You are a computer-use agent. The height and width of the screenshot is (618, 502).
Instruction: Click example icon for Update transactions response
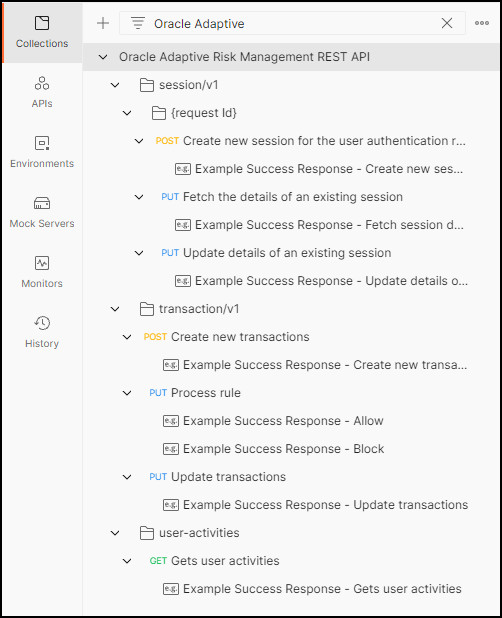click(171, 505)
